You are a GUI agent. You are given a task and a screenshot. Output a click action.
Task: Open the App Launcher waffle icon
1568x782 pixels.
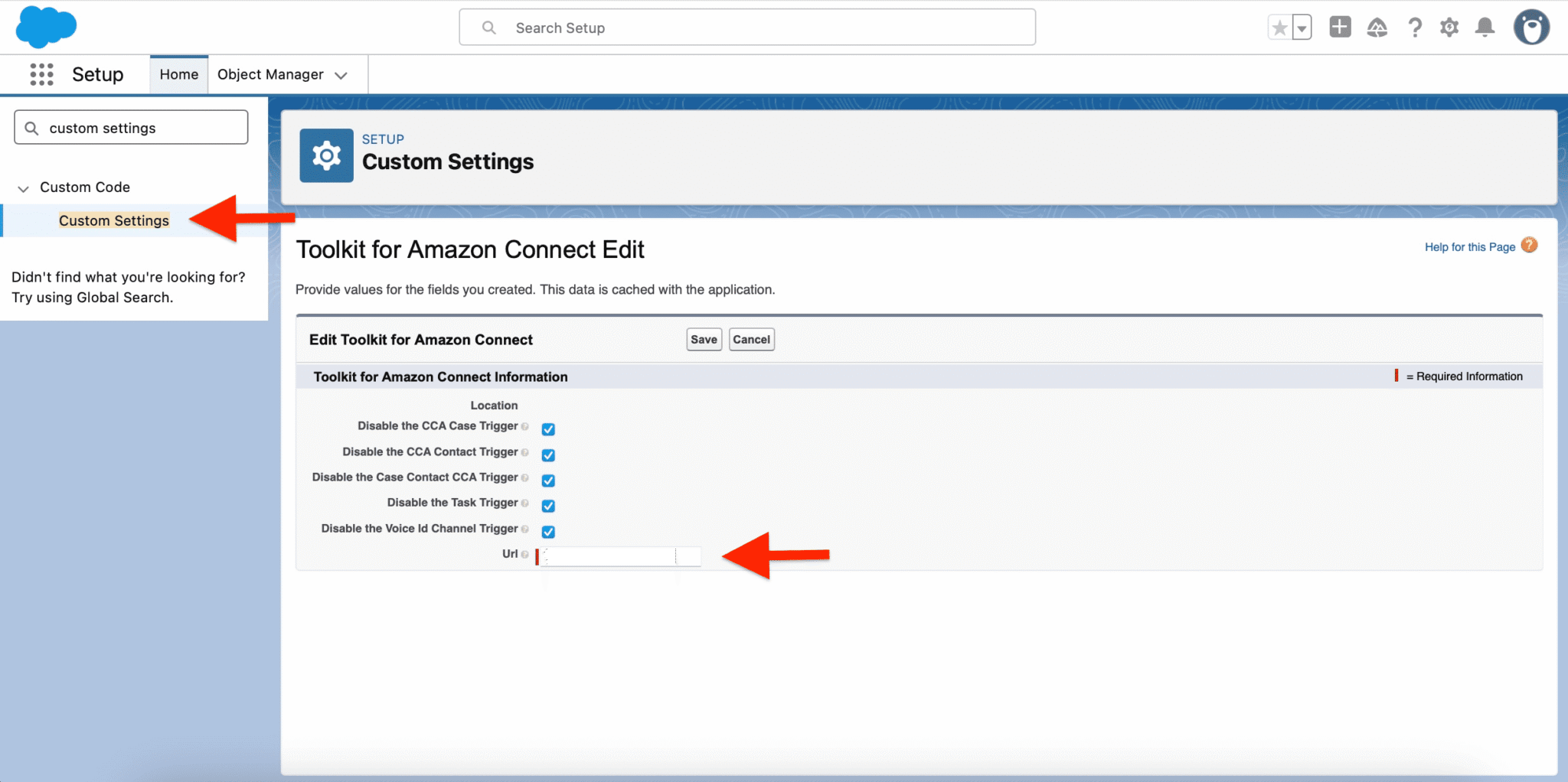[x=41, y=74]
